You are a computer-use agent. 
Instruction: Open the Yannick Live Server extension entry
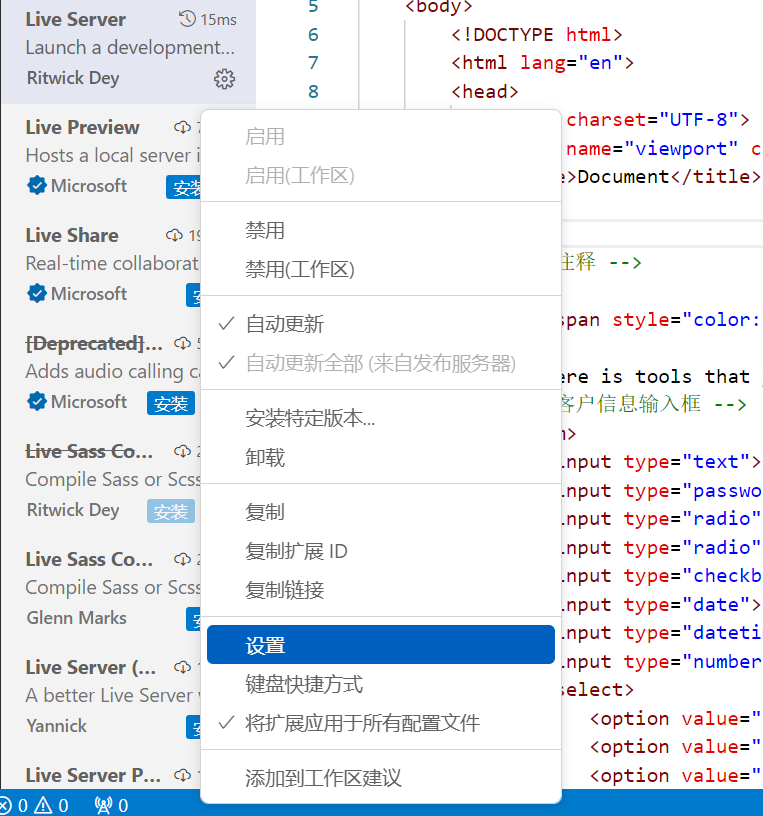(101, 697)
